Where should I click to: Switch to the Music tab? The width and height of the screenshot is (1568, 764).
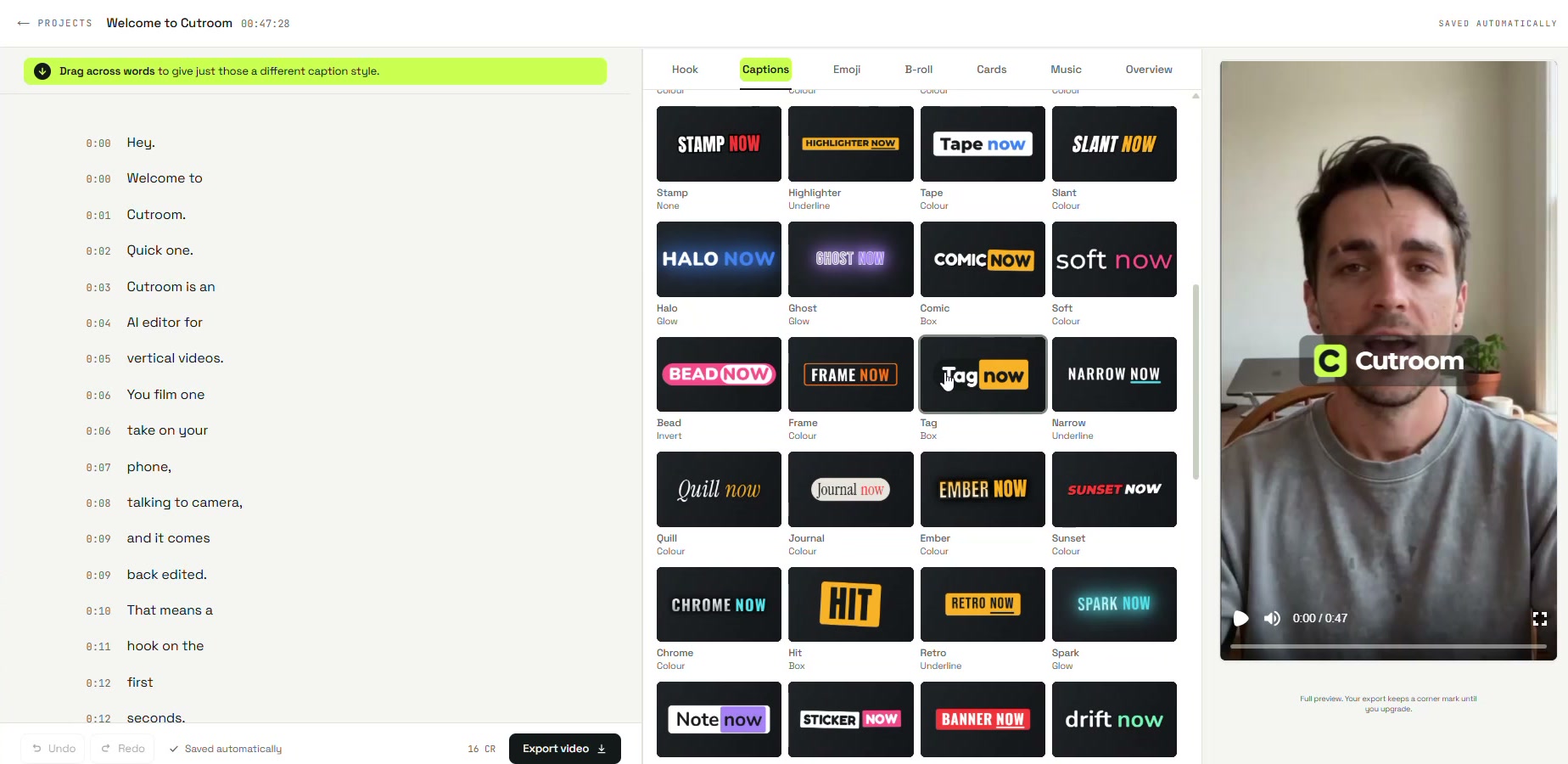[x=1066, y=70]
